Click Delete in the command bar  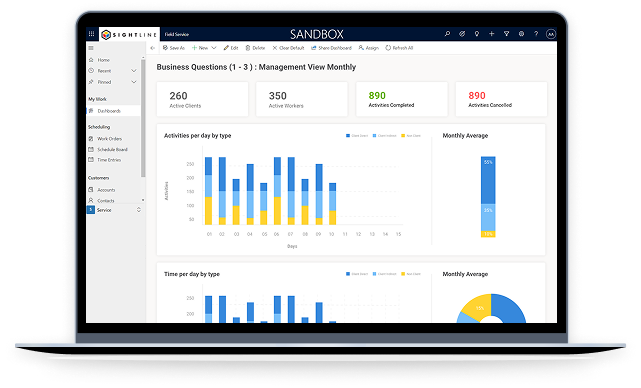(255, 48)
